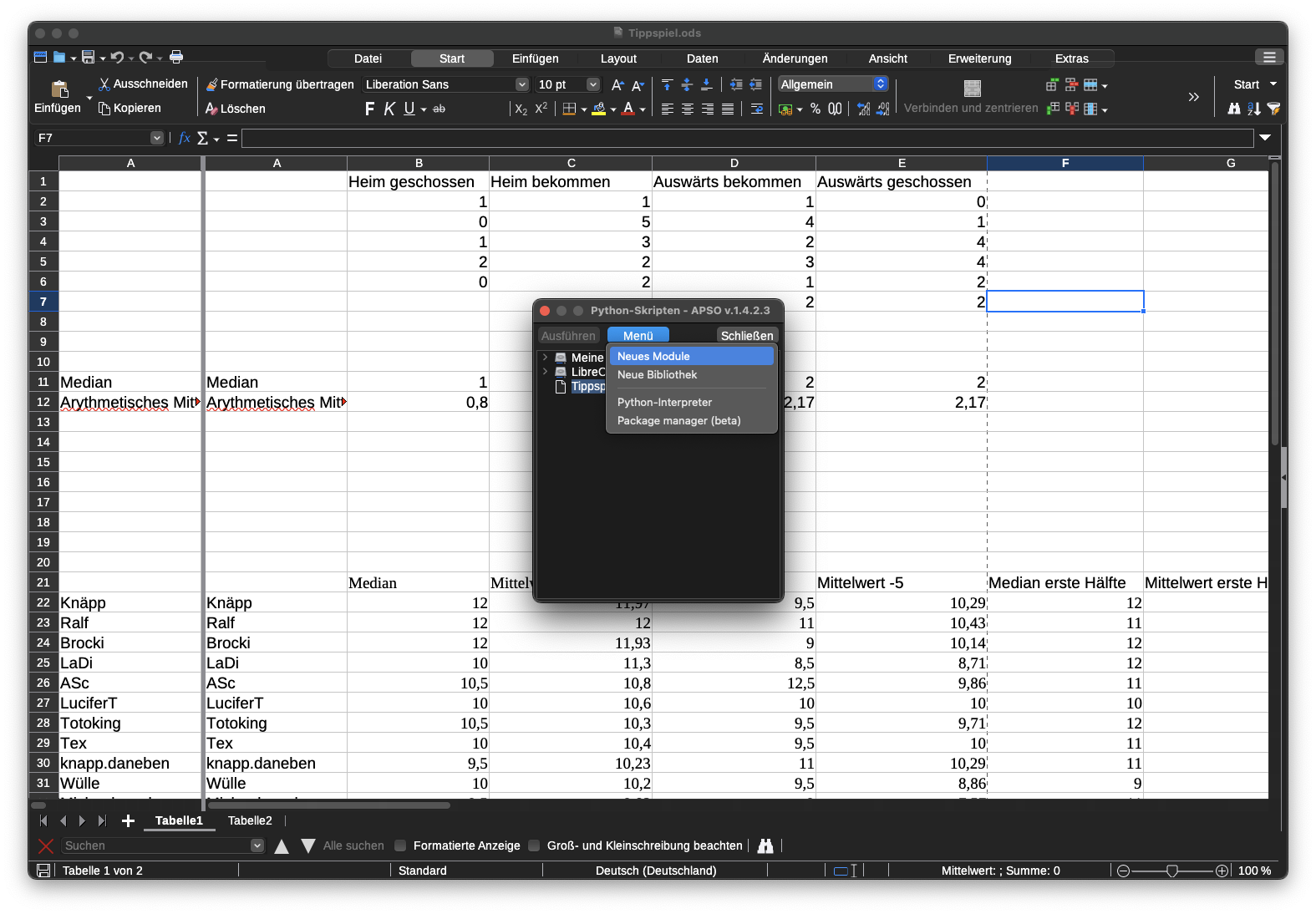Center text horizontally

coord(687,109)
